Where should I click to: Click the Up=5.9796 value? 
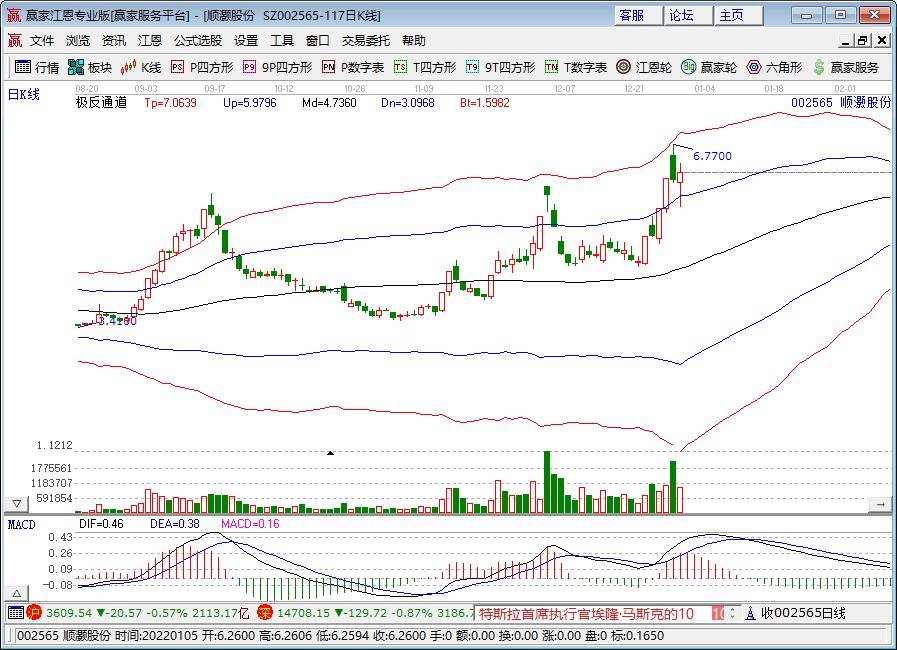pos(249,103)
